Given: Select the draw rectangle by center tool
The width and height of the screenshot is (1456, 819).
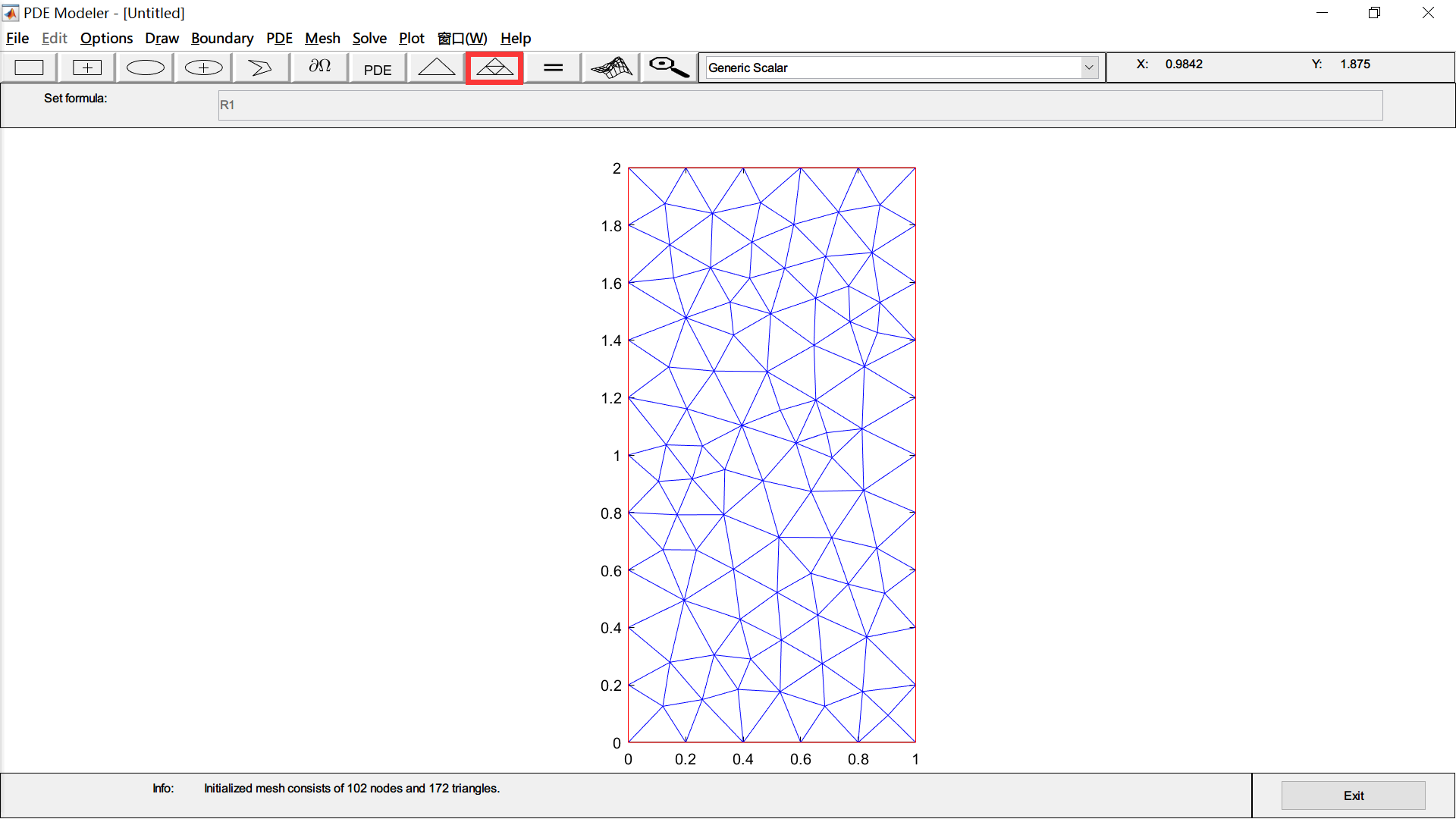Looking at the screenshot, I should 86,67.
